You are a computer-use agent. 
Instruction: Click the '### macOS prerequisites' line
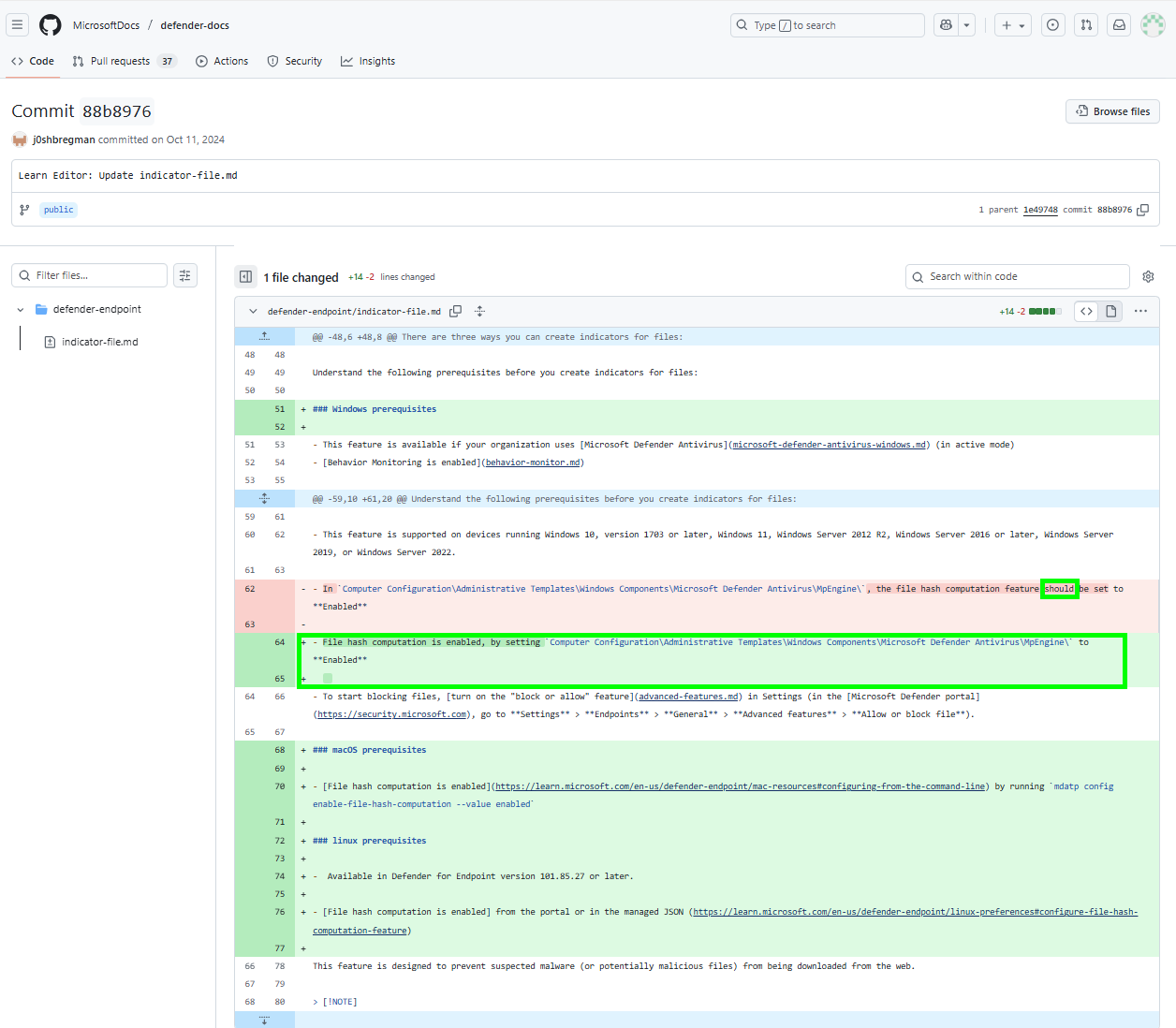pyautogui.click(x=369, y=750)
